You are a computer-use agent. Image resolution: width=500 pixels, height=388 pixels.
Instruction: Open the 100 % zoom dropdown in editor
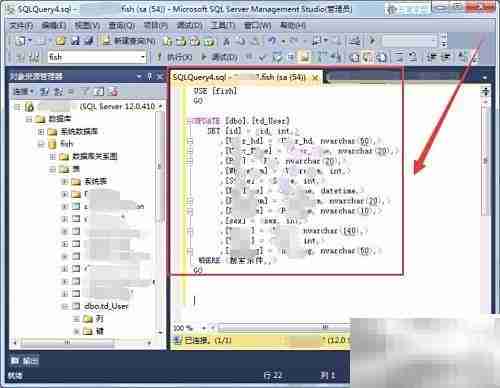[x=204, y=328]
